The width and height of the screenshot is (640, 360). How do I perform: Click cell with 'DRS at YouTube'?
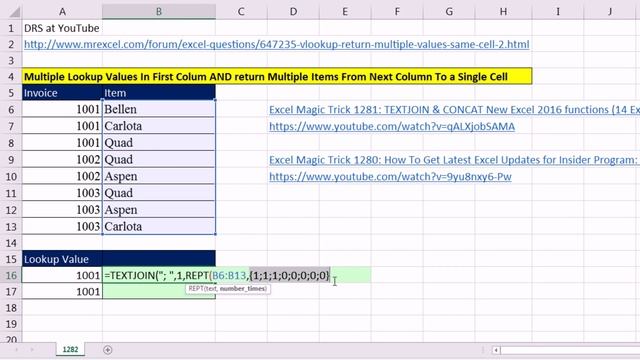point(62,28)
